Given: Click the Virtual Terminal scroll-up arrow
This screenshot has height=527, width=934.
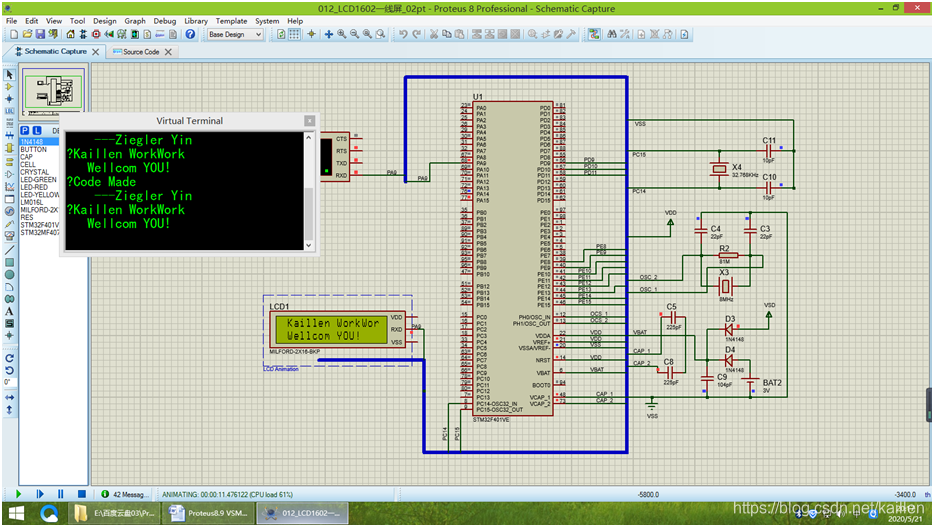Looking at the screenshot, I should [309, 138].
